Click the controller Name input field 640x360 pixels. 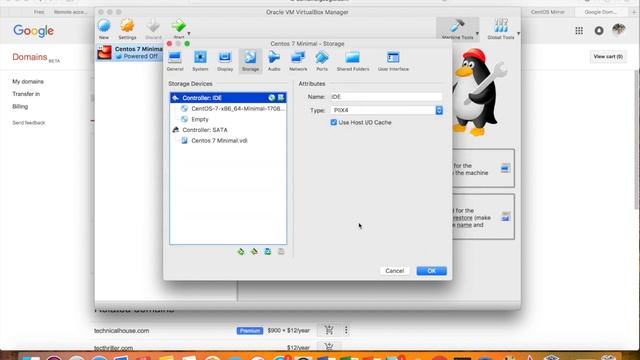386,97
